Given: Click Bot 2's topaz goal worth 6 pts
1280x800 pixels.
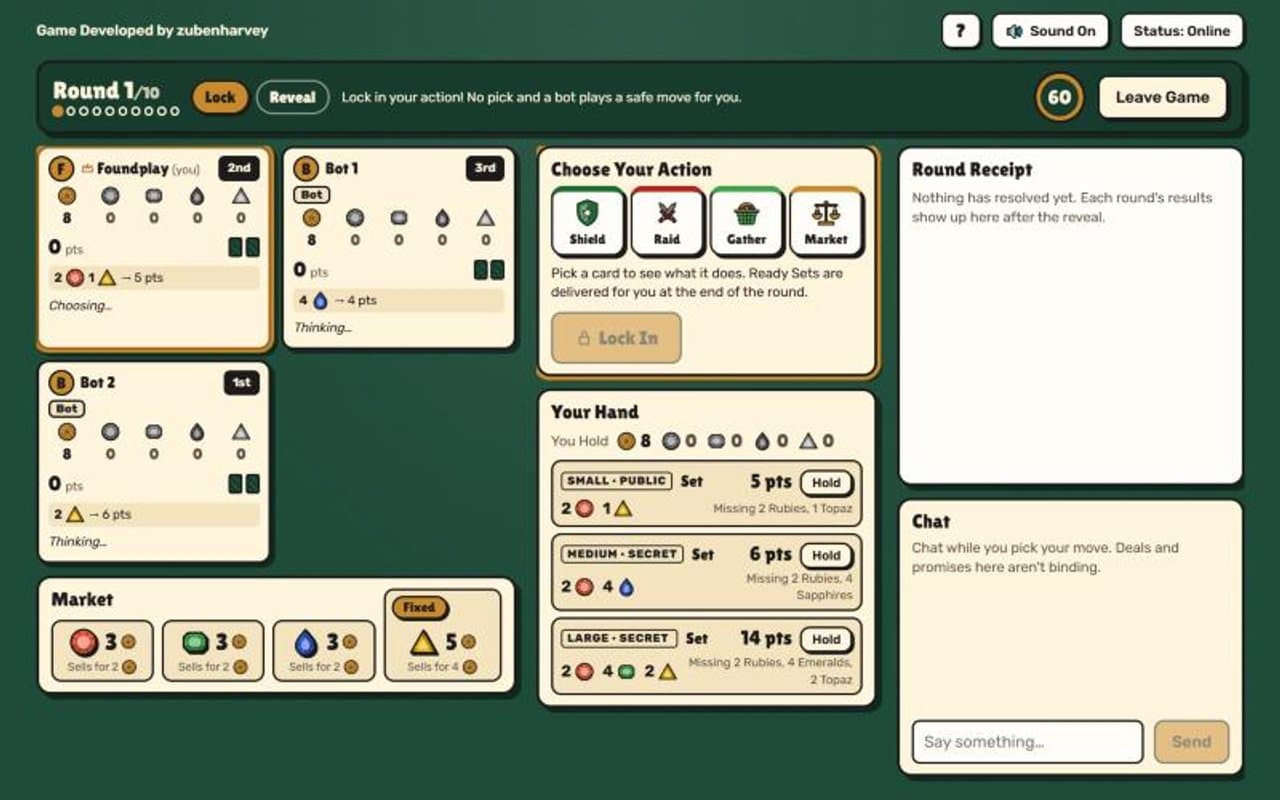Looking at the screenshot, I should pos(154,514).
